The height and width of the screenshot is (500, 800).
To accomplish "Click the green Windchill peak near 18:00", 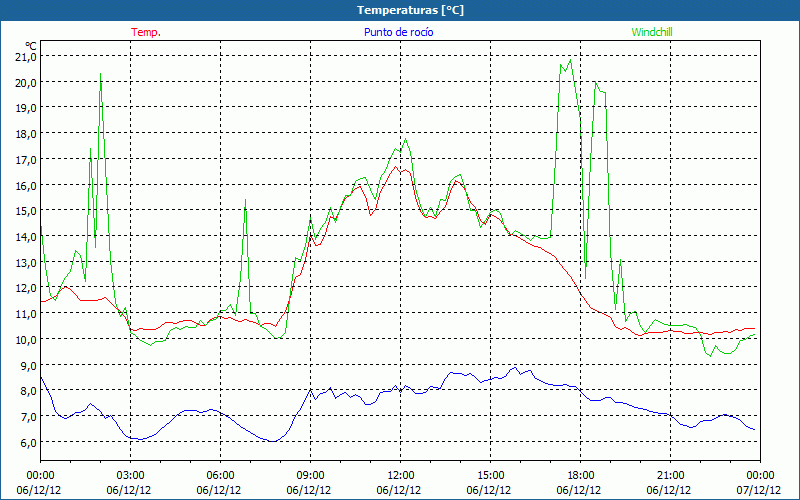I will tap(570, 60).
